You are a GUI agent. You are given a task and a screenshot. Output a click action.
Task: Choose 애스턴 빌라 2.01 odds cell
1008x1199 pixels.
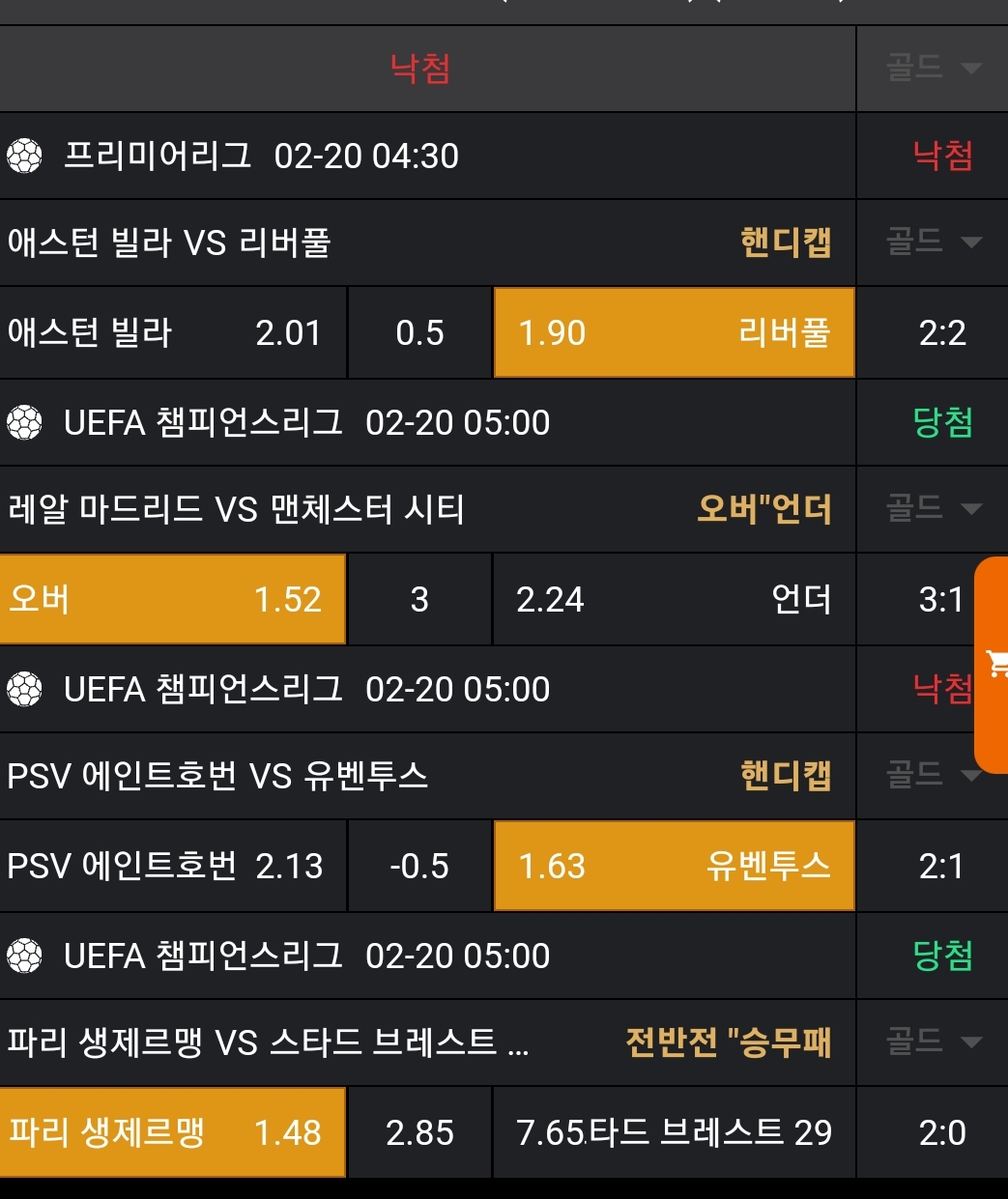click(172, 333)
